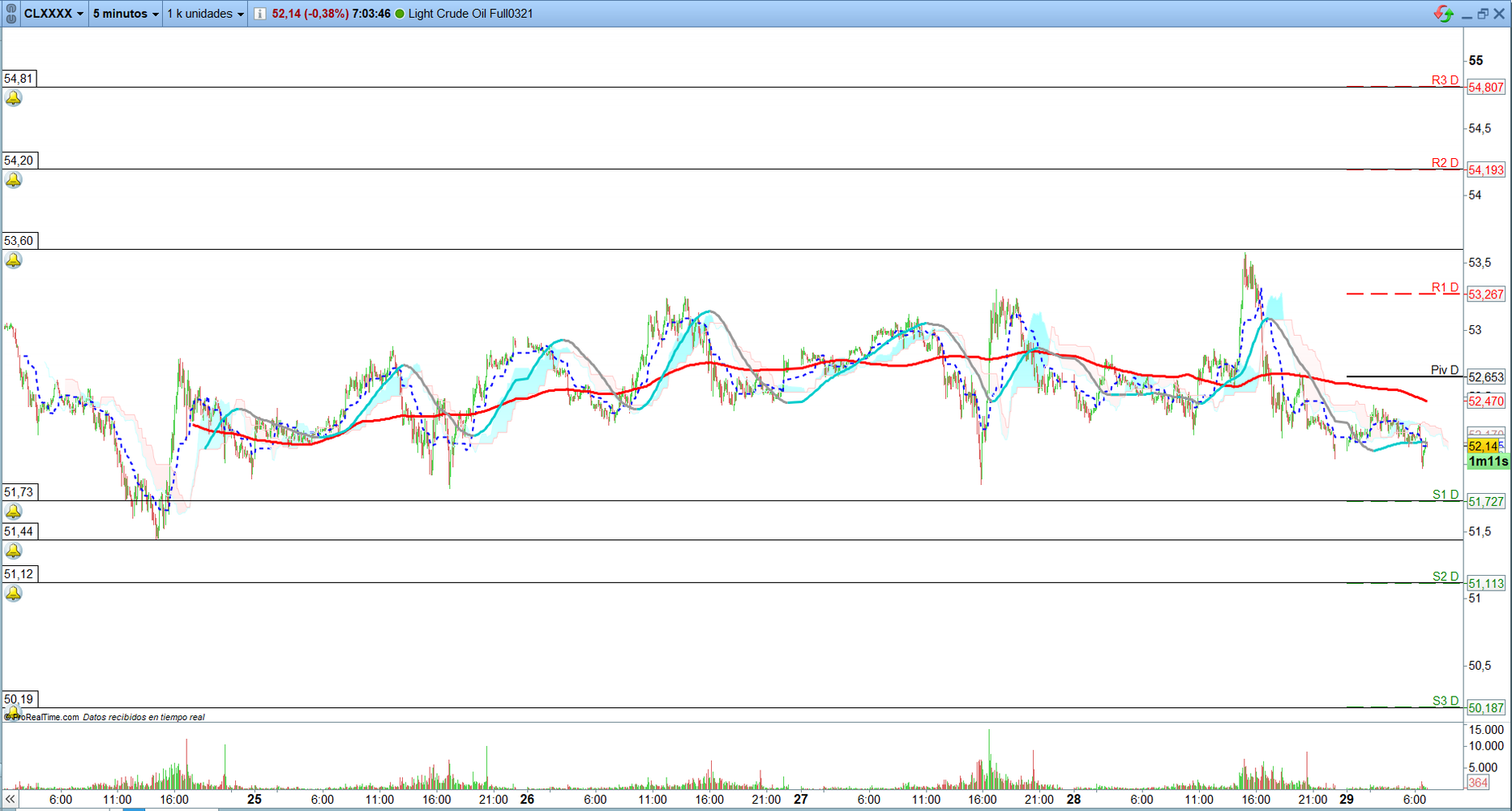Click the 53,60 price level label
The width and height of the screenshot is (1512, 811).
click(x=19, y=241)
